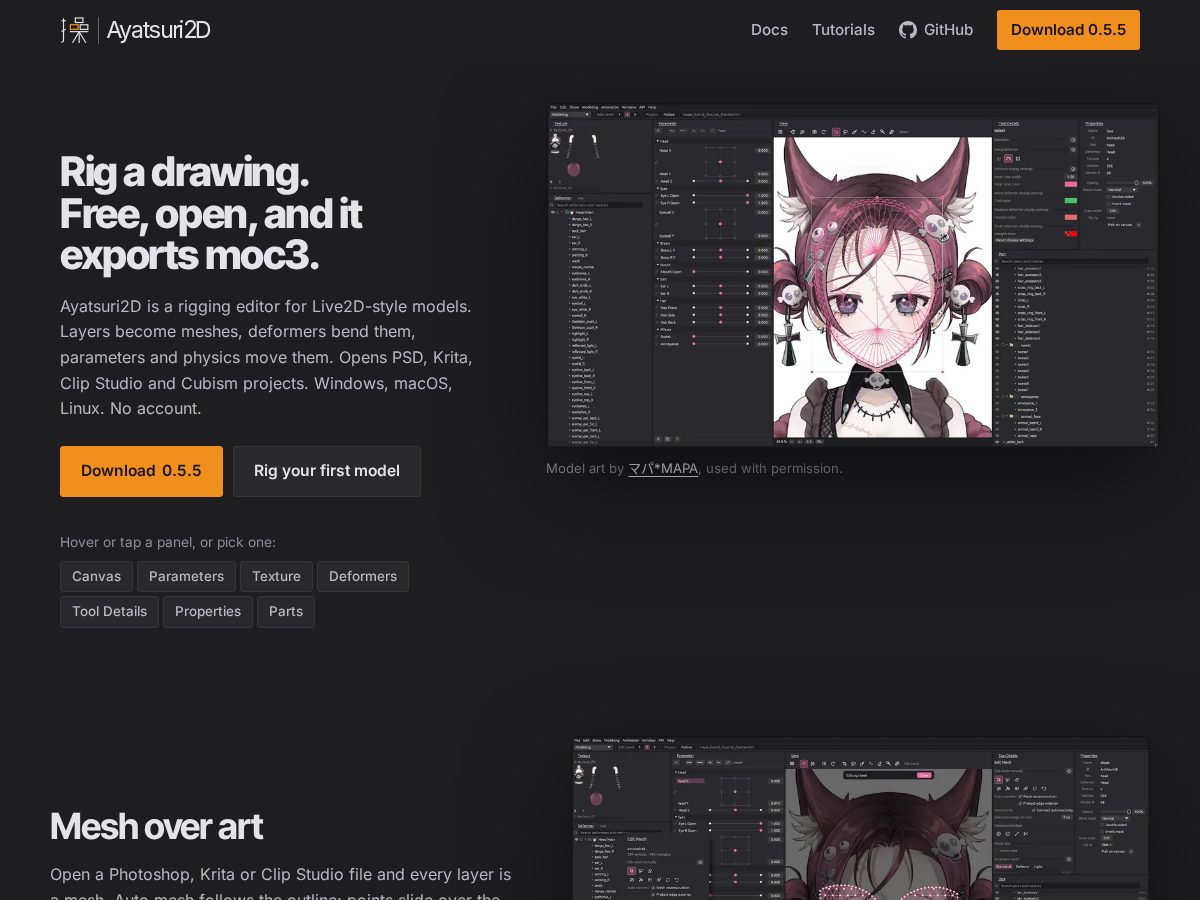Select the Canvas panel chip

(96, 576)
